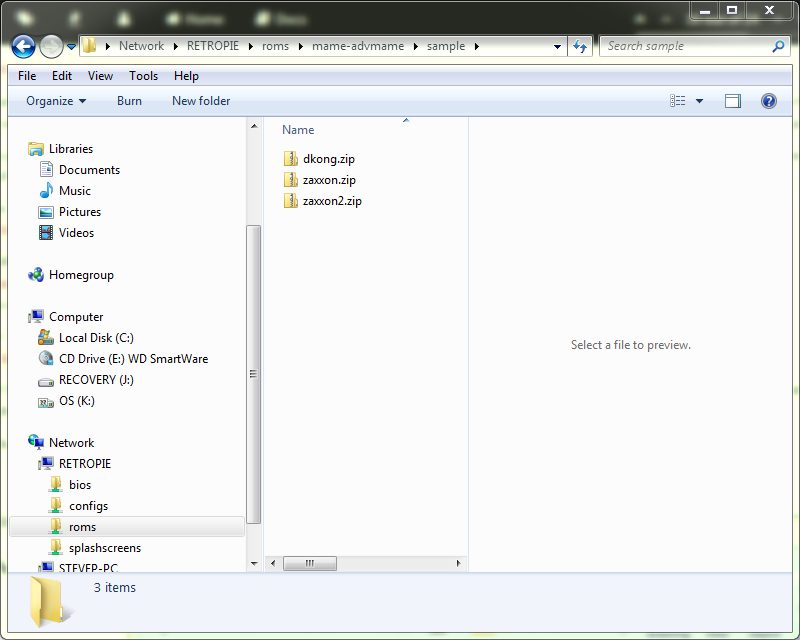
Task: Click the Refresh button beside address bar
Action: (x=580, y=46)
